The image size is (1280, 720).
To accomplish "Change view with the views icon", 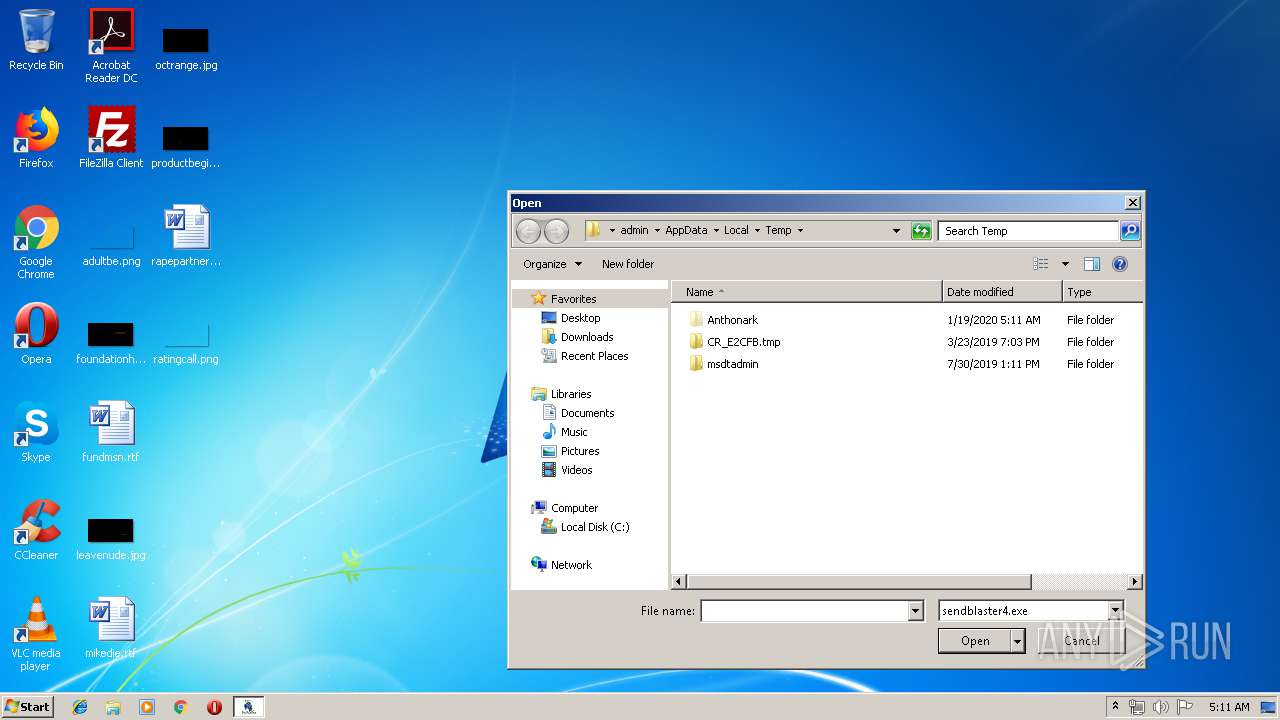I will point(1041,264).
